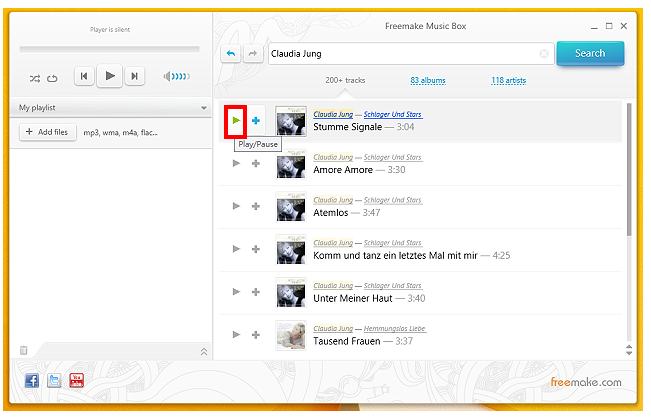Expand the My playlist dropdown
Image resolution: width=651 pixels, height=417 pixels.
click(x=204, y=108)
